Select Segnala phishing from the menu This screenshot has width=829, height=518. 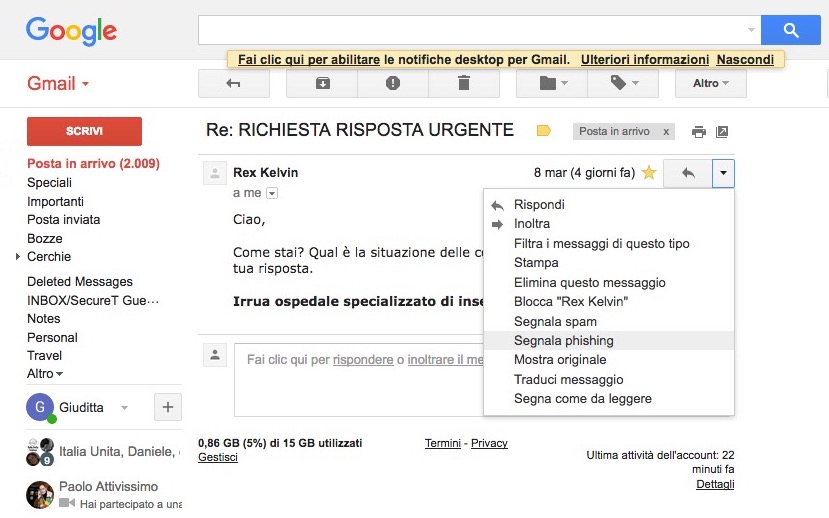tap(563, 341)
